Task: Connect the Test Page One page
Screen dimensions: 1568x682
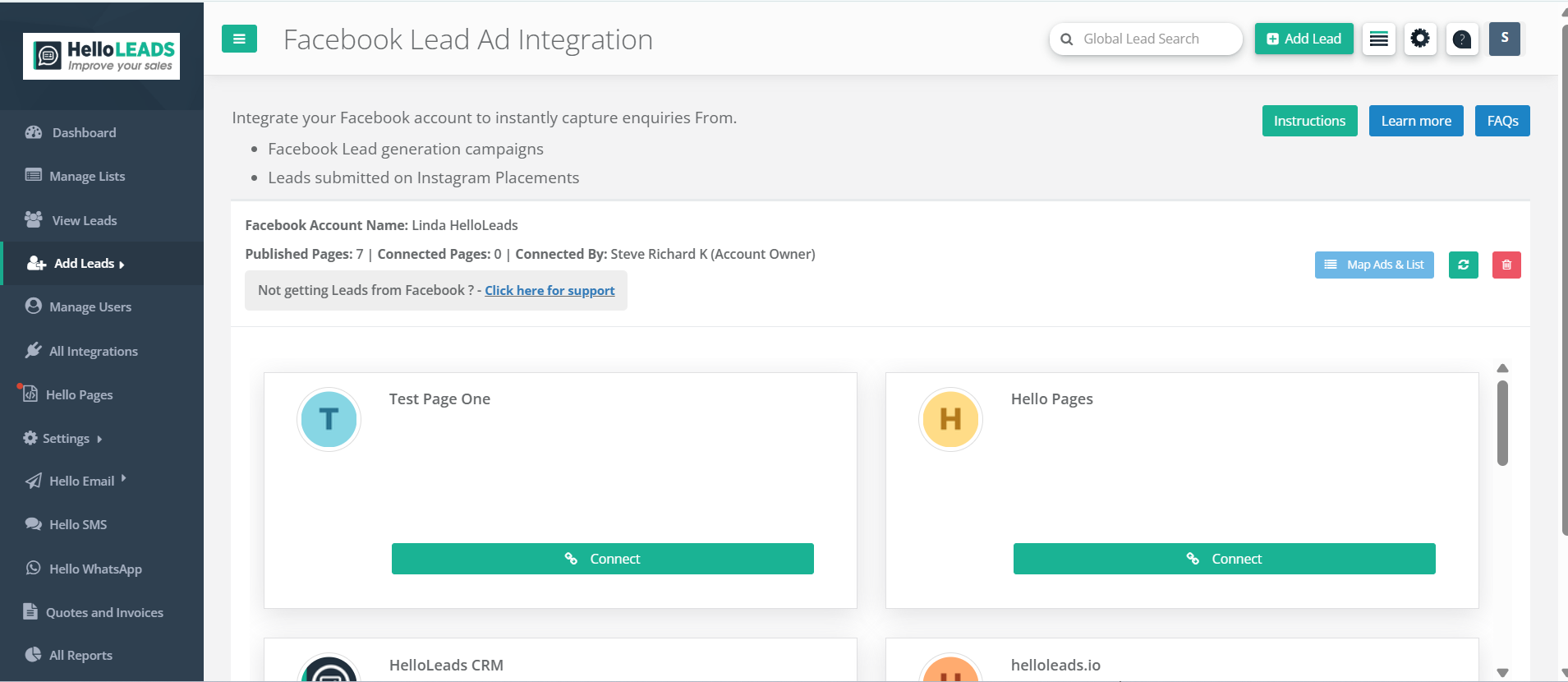Action: pos(602,559)
